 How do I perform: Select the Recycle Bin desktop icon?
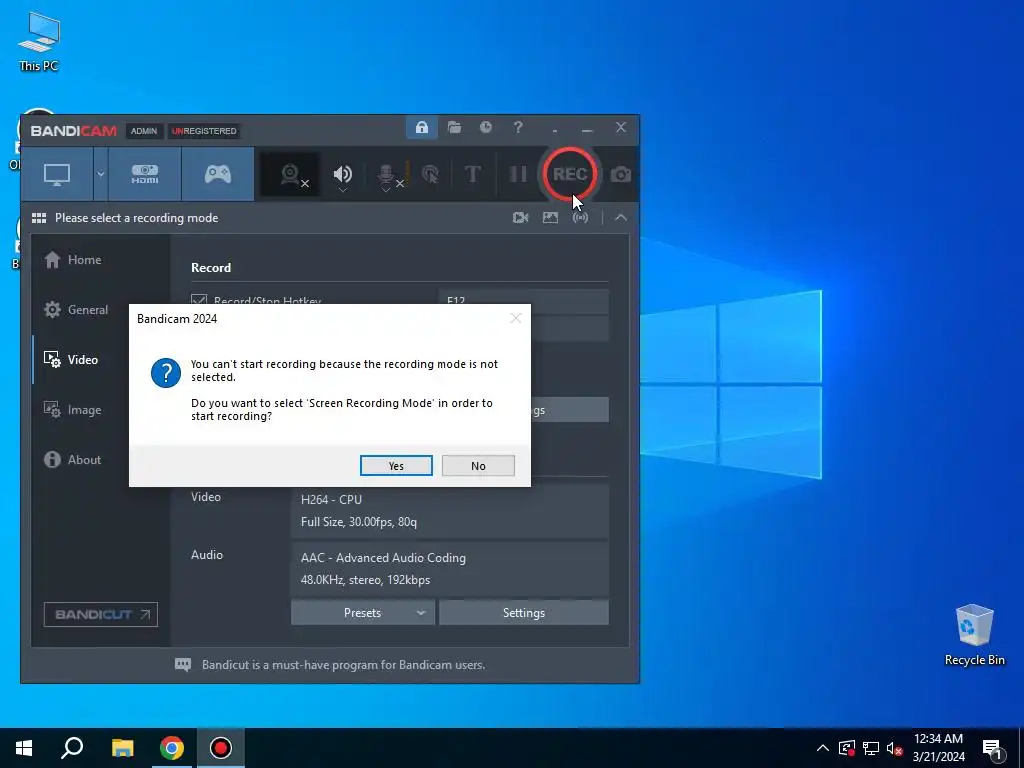point(974,635)
